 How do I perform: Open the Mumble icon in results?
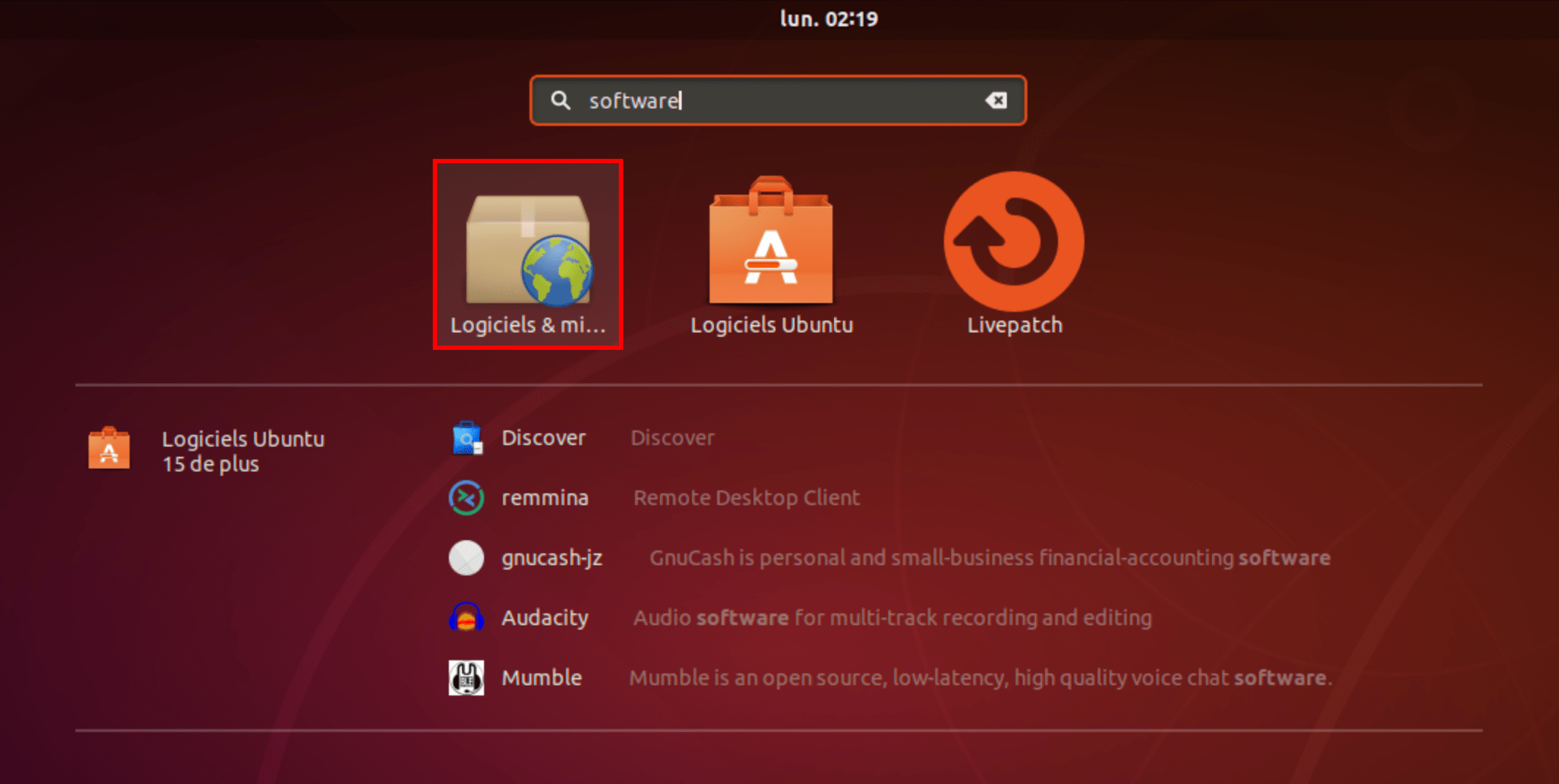coord(466,678)
